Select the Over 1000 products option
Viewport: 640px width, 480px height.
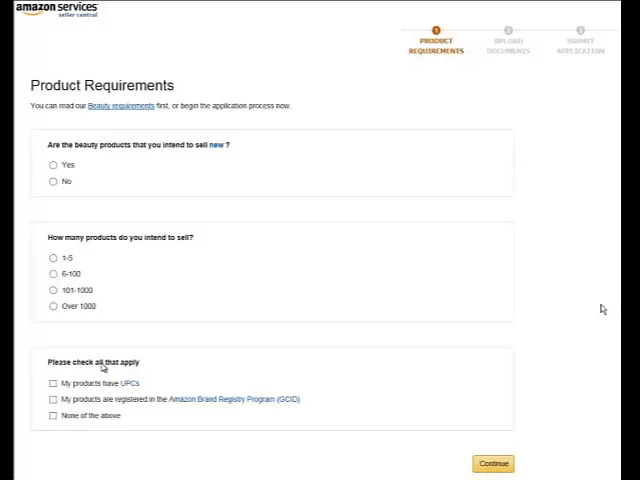tap(53, 306)
